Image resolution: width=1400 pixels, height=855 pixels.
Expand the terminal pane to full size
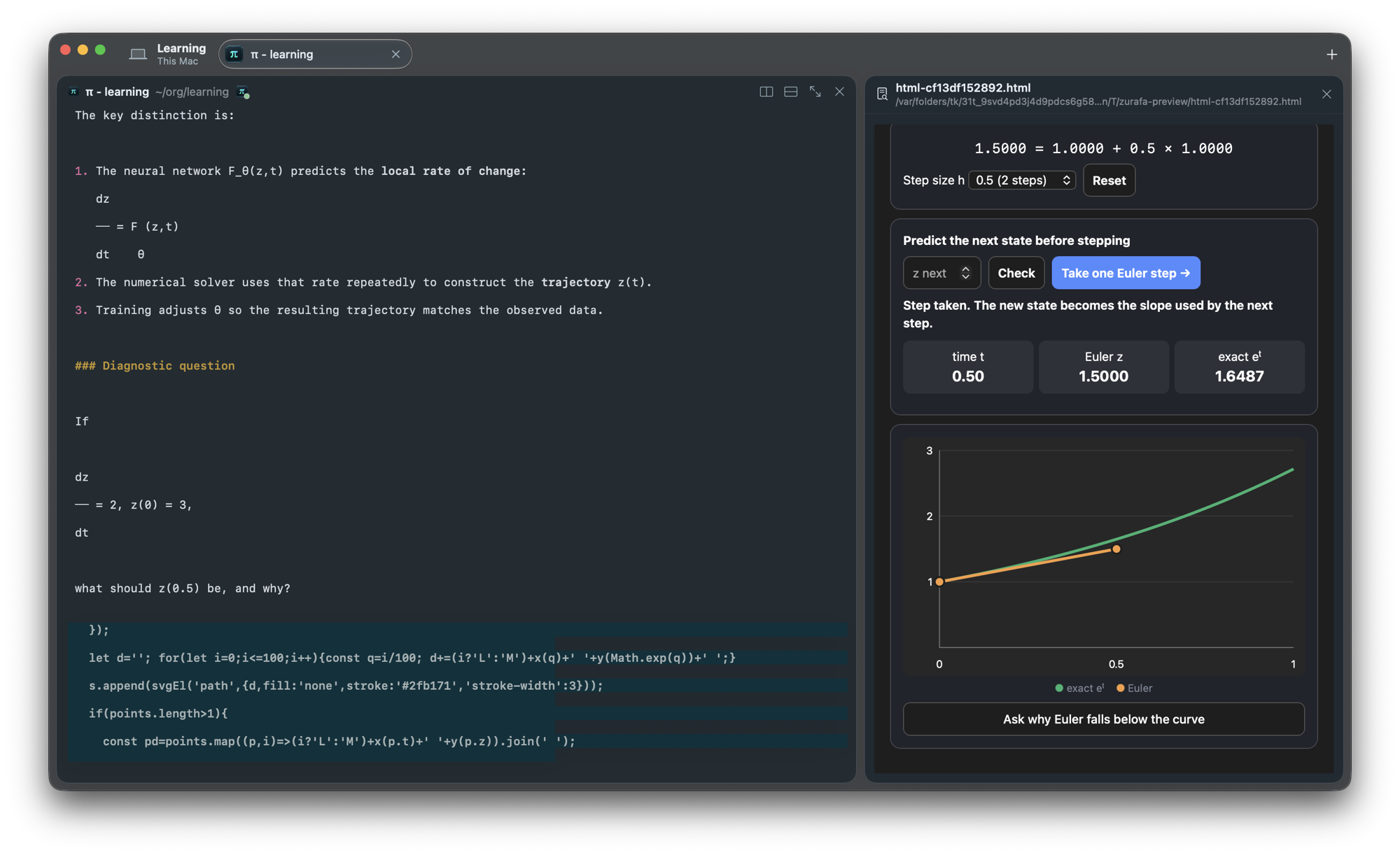pos(815,92)
